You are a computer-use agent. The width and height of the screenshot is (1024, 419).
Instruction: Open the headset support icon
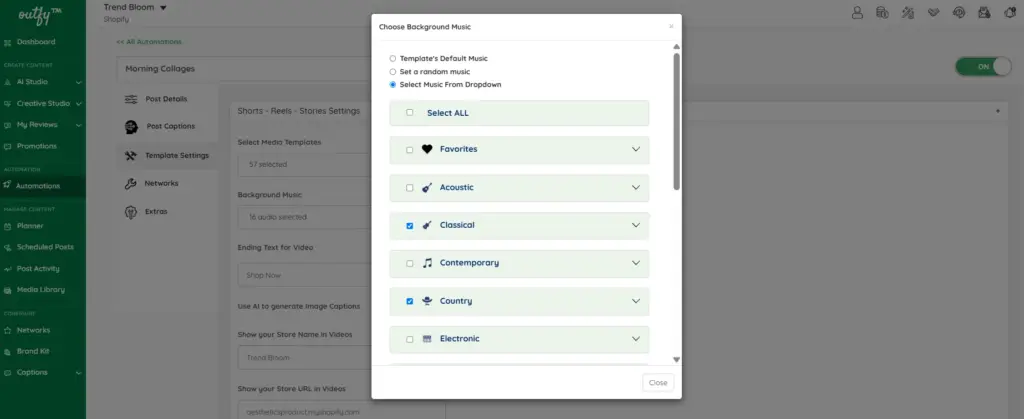(x=959, y=12)
